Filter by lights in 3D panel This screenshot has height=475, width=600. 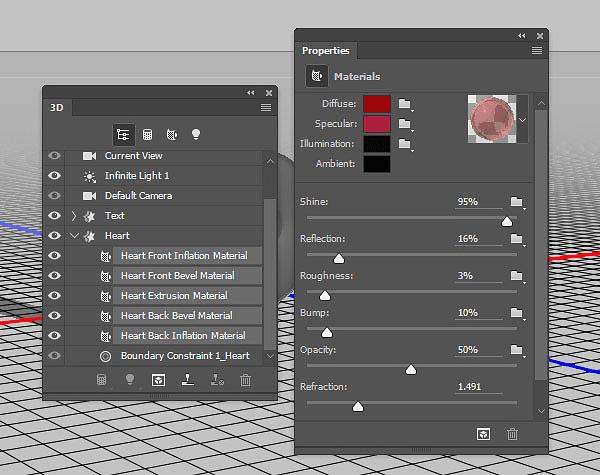click(x=196, y=134)
